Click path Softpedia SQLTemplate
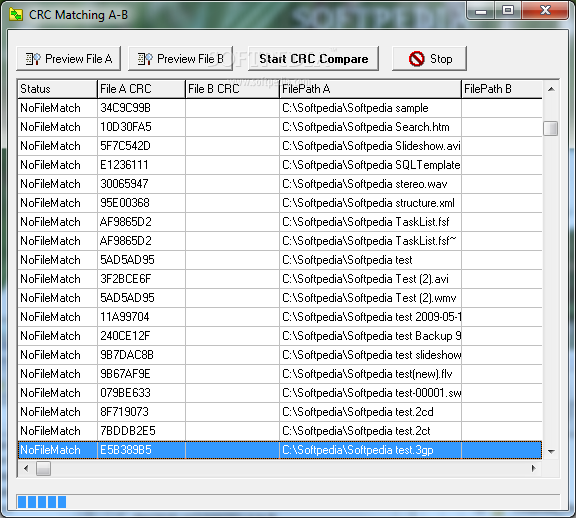Image resolution: width=576 pixels, height=518 pixels. [x=371, y=165]
